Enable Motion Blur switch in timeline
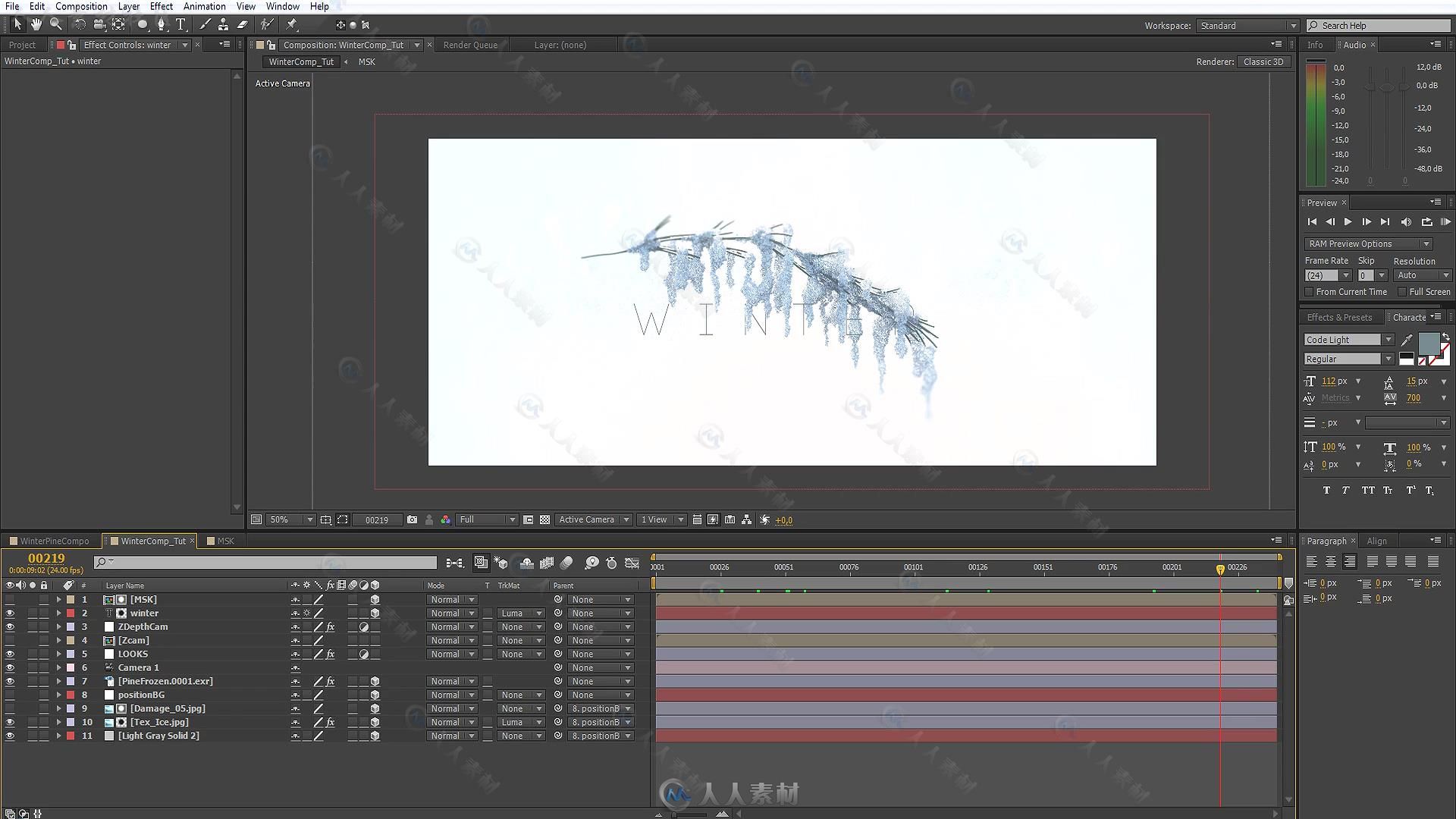1456x819 pixels. coord(566,563)
